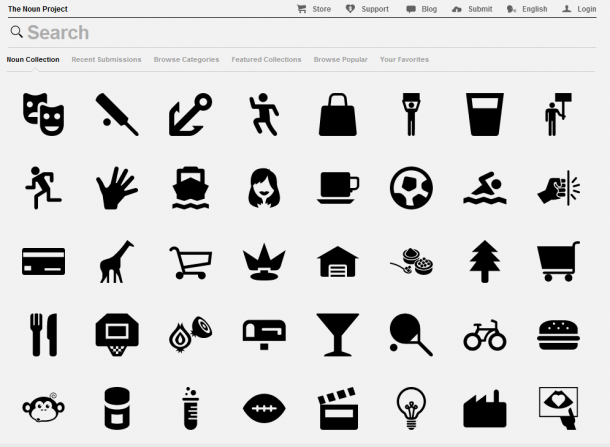Open the English language selector
This screenshot has height=447, width=610.
tap(527, 9)
